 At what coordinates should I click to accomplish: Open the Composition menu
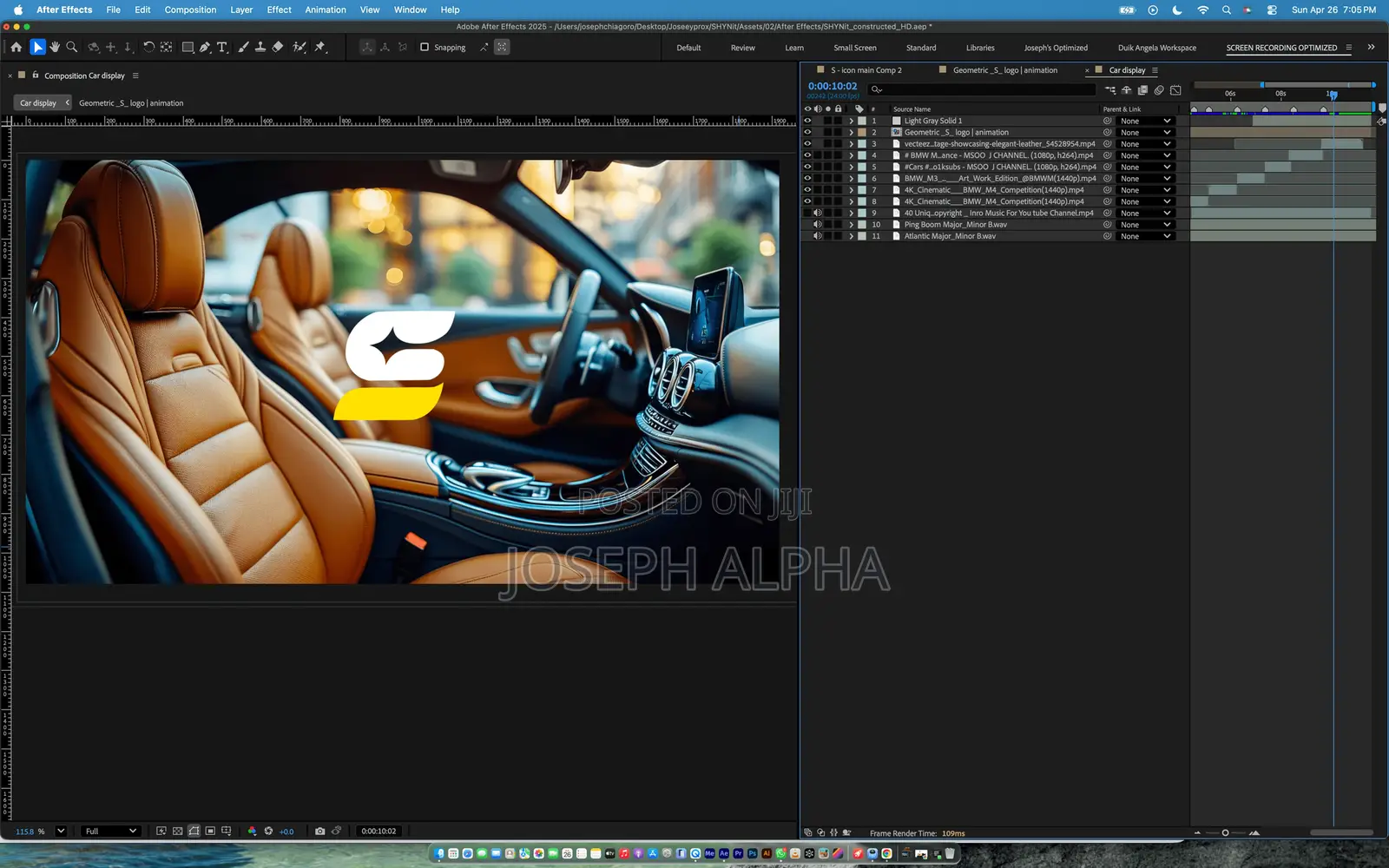[x=190, y=10]
